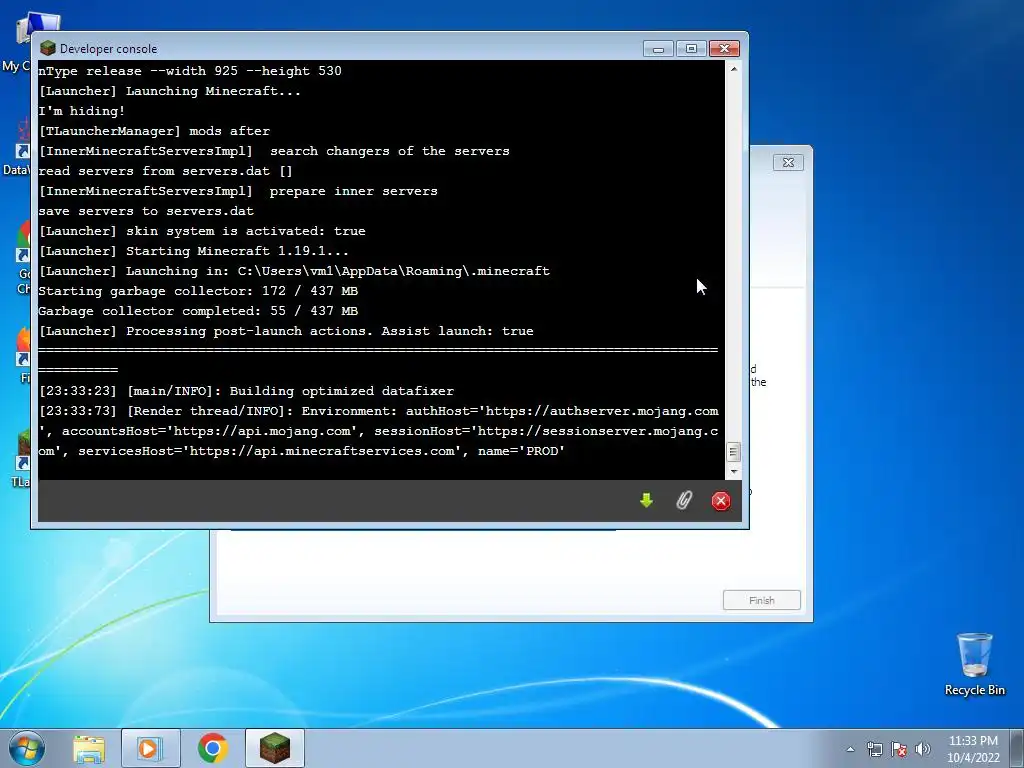This screenshot has height=768, width=1024.
Task: Click the line 'I'm hiding!' in console
Action: [82, 111]
